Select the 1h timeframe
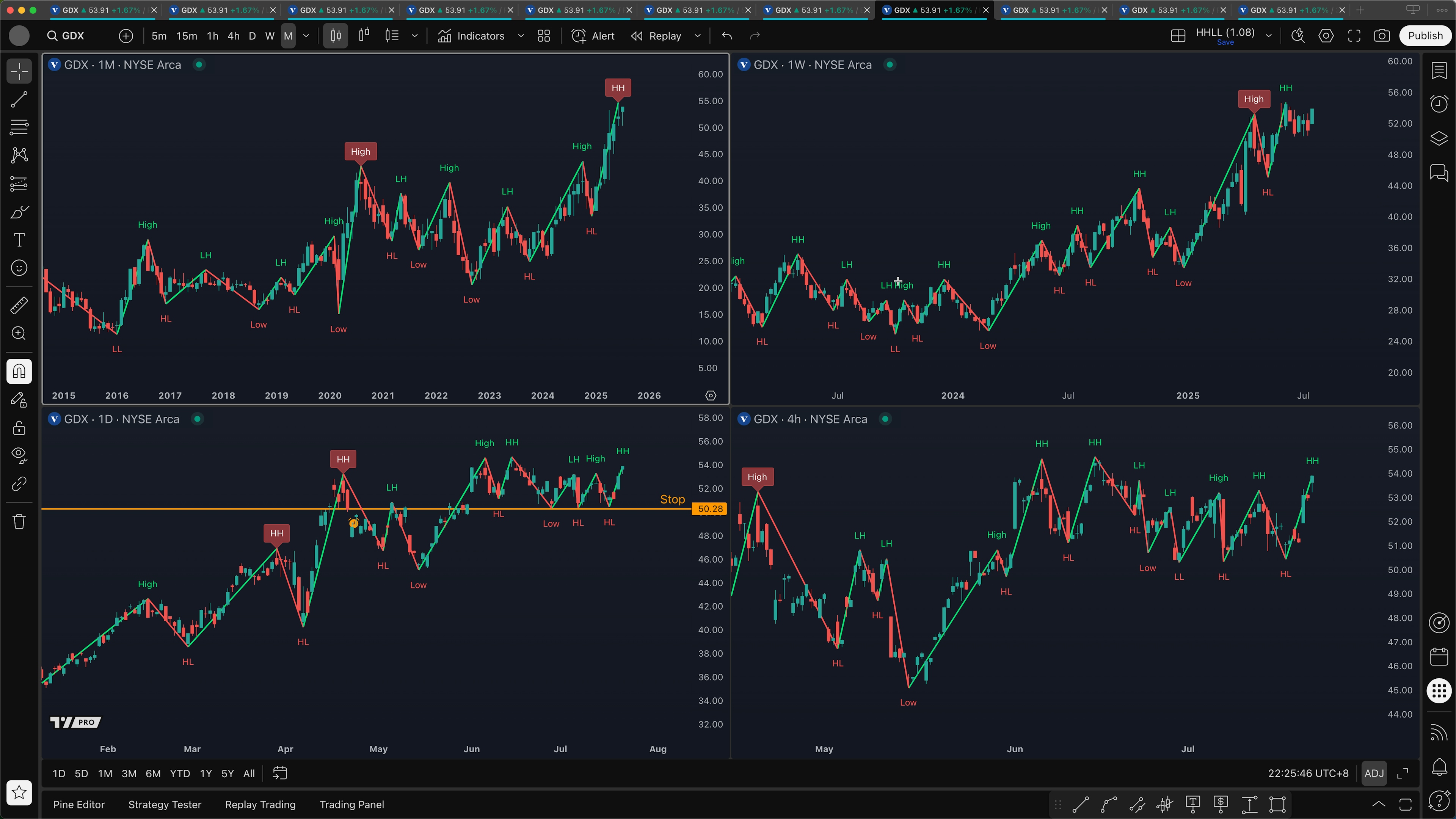The height and width of the screenshot is (819, 1456). click(212, 36)
